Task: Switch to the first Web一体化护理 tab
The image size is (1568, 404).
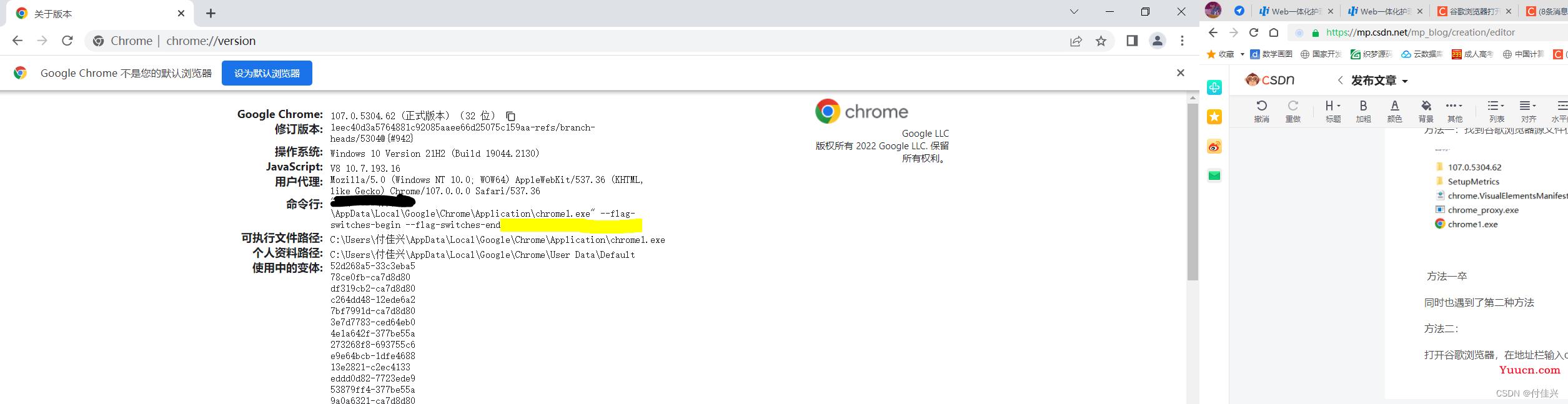Action: (1296, 11)
